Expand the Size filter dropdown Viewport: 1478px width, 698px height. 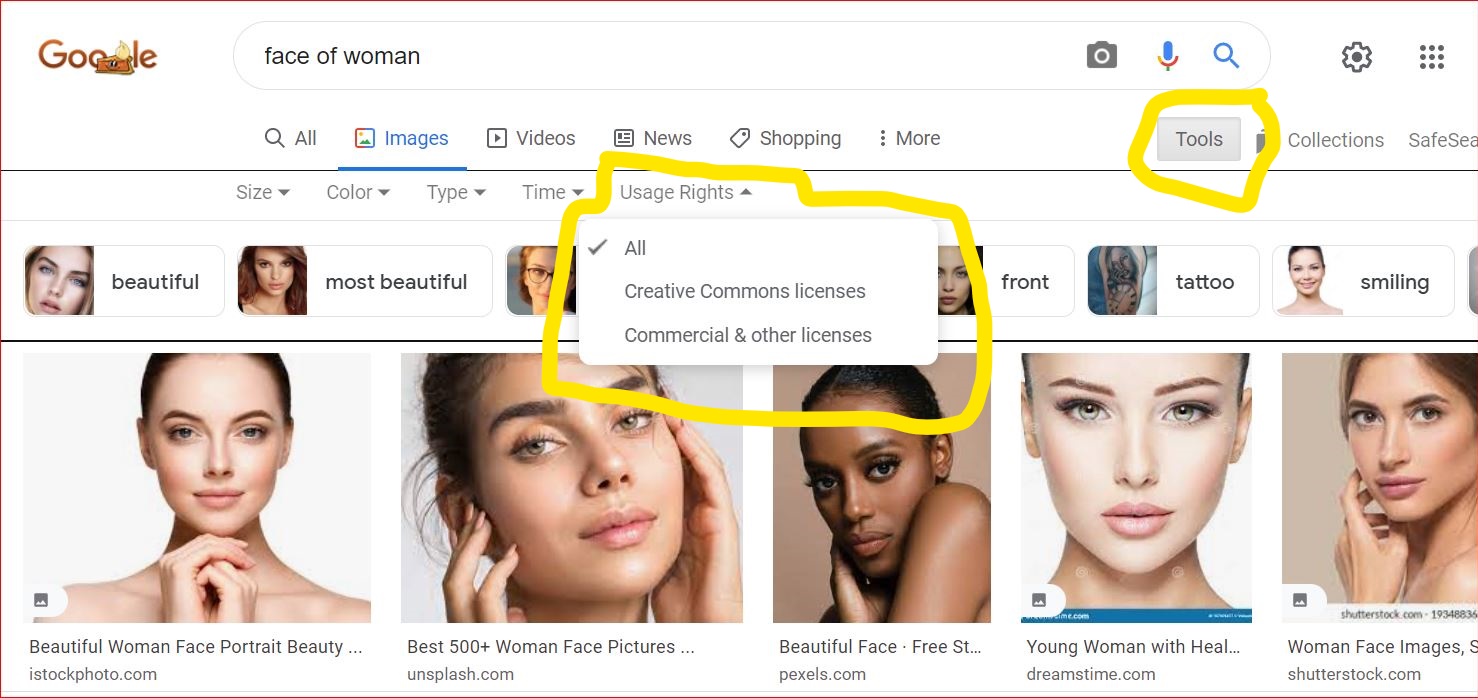(x=262, y=193)
